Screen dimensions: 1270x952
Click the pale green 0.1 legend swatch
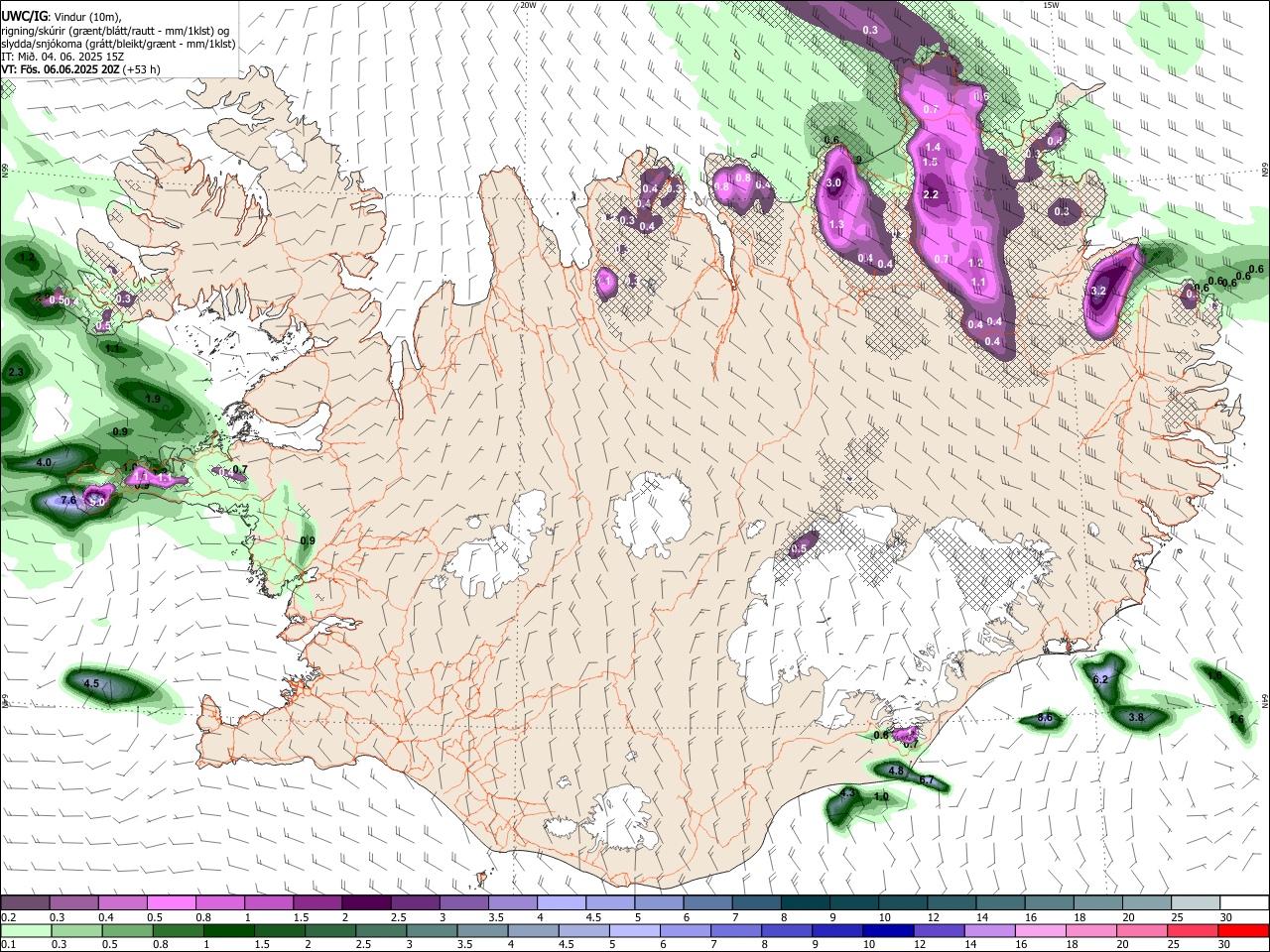[x=27, y=930]
